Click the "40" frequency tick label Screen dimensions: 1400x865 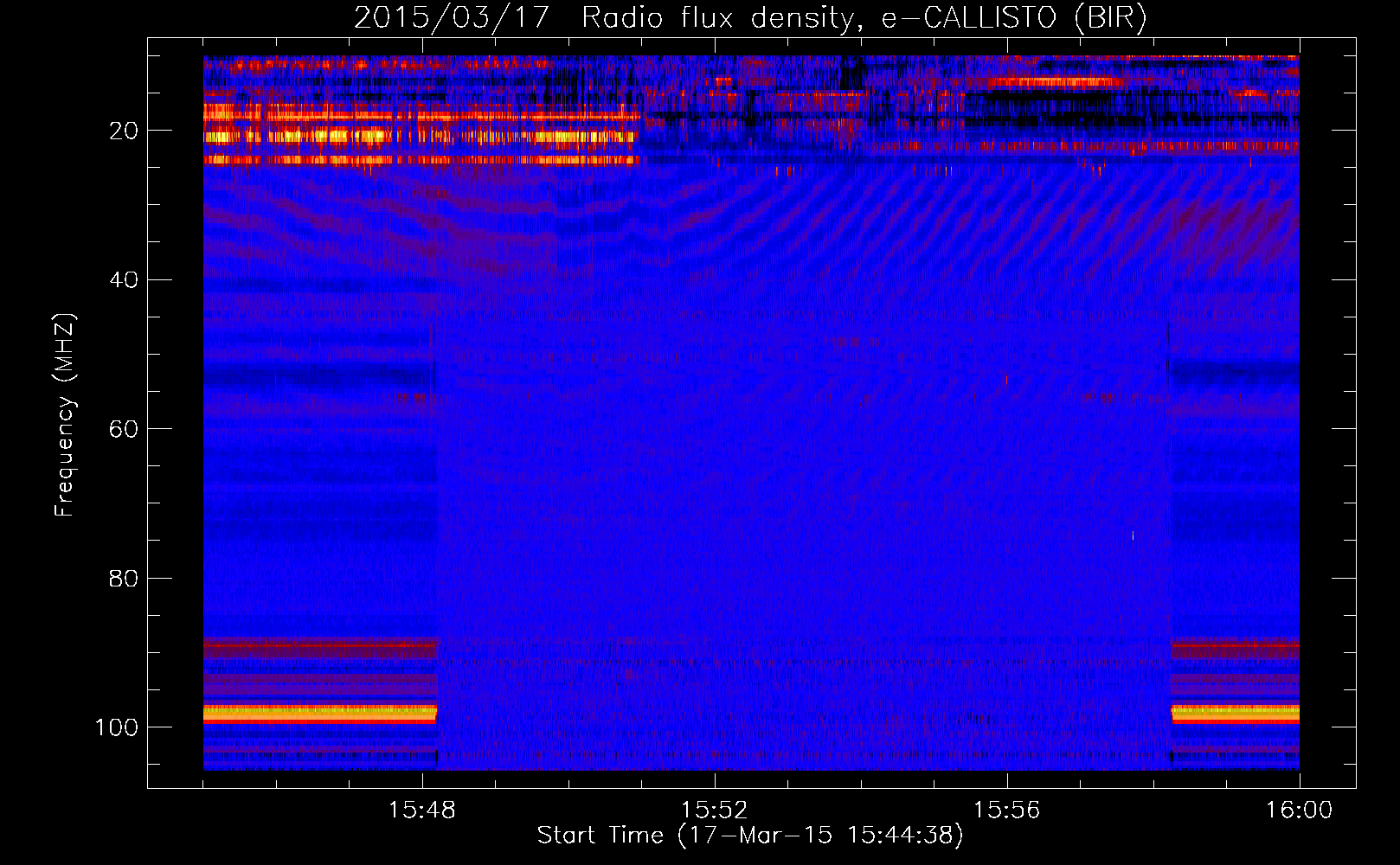tap(124, 280)
